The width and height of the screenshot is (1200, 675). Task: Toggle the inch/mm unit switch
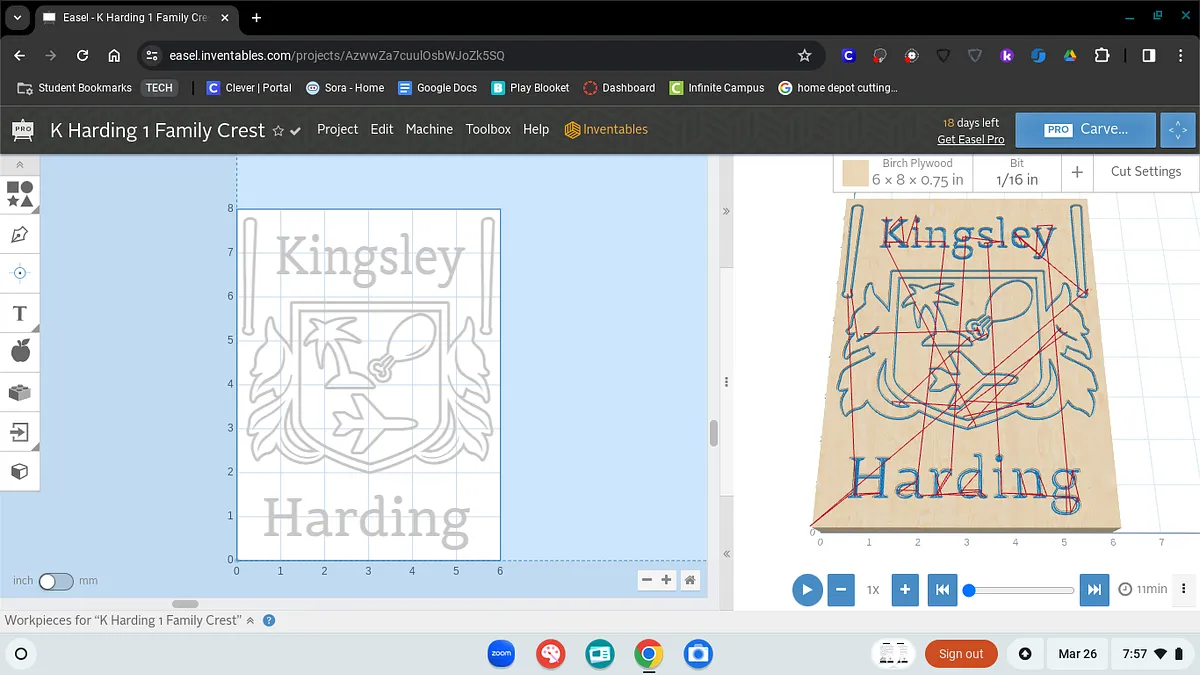coord(56,581)
